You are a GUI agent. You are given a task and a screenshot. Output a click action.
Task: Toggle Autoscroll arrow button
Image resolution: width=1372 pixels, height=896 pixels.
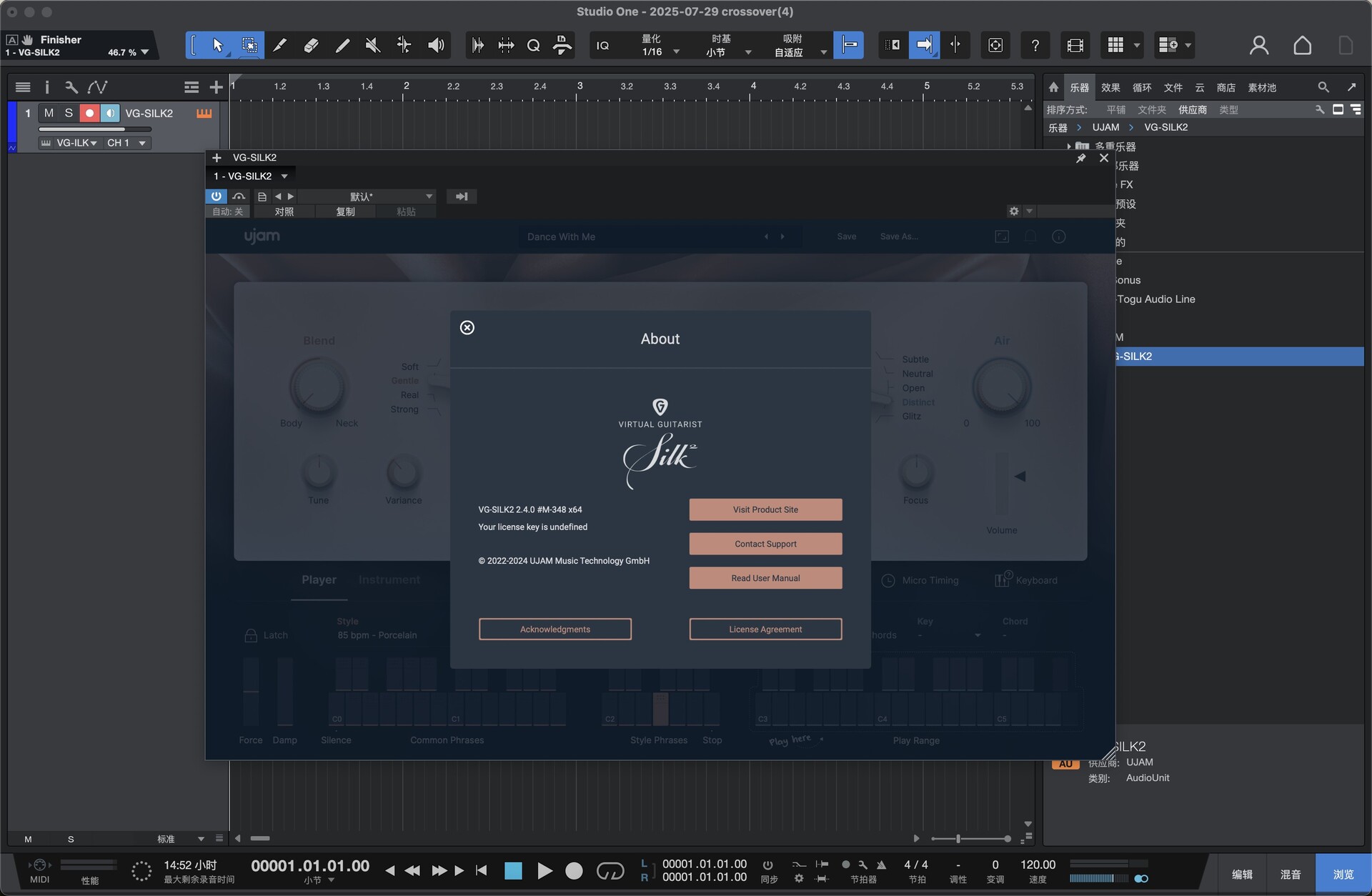(x=924, y=45)
